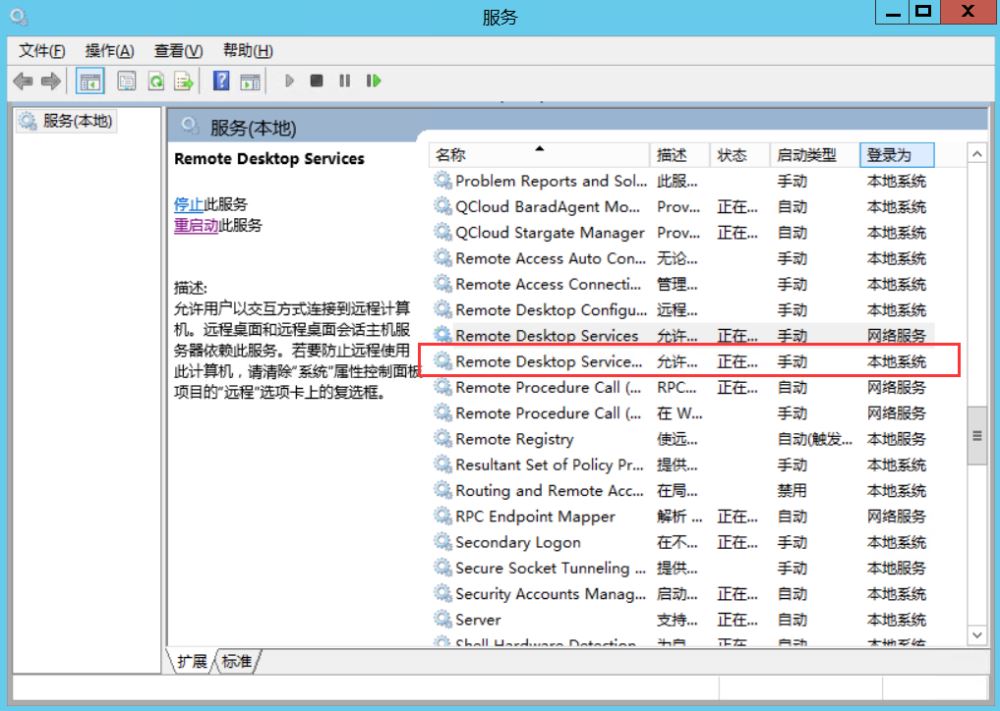1000x711 pixels.
Task: Click the Forward arrow toolbar icon
Action: (50, 81)
